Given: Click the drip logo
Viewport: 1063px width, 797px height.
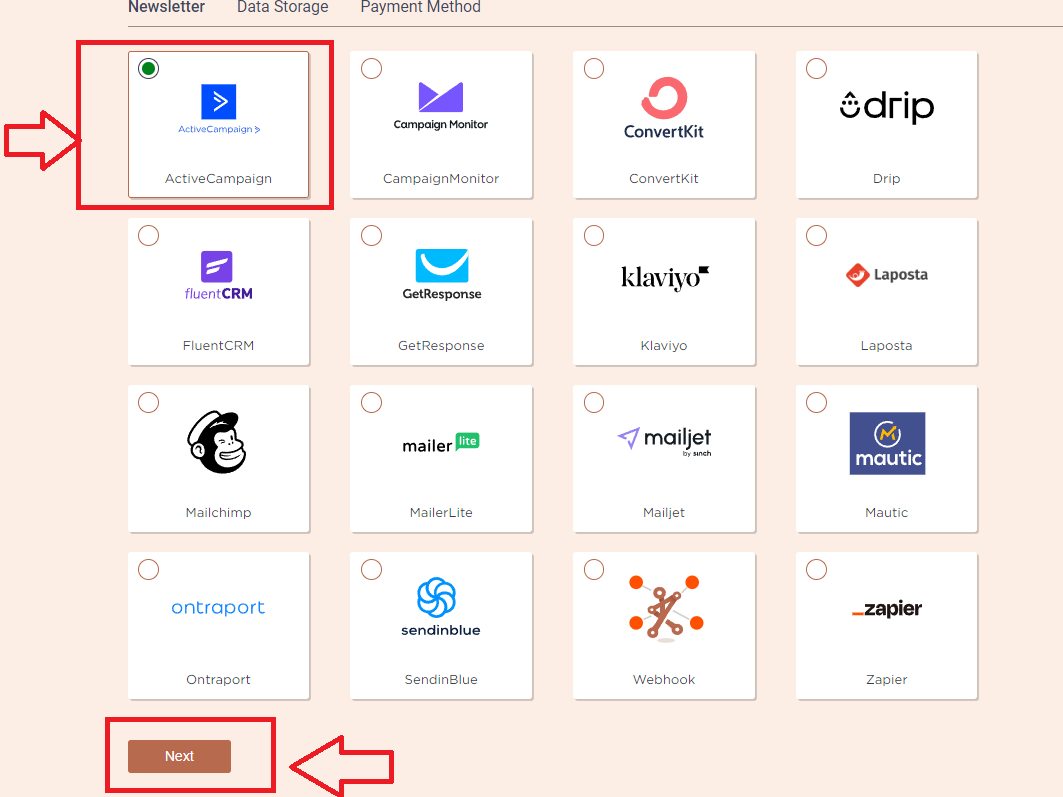Looking at the screenshot, I should tap(887, 106).
